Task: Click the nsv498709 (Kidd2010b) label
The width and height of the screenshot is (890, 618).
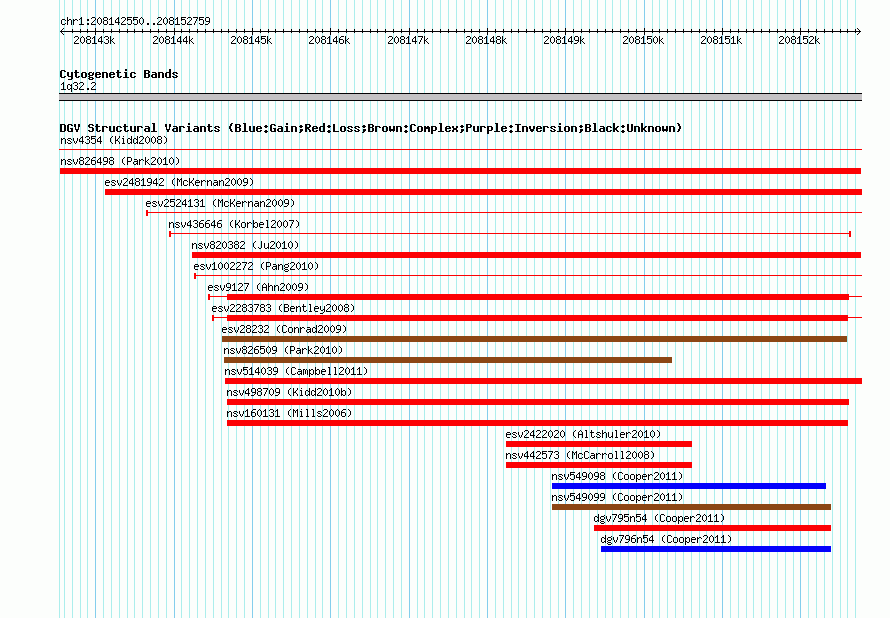Action: click(289, 392)
